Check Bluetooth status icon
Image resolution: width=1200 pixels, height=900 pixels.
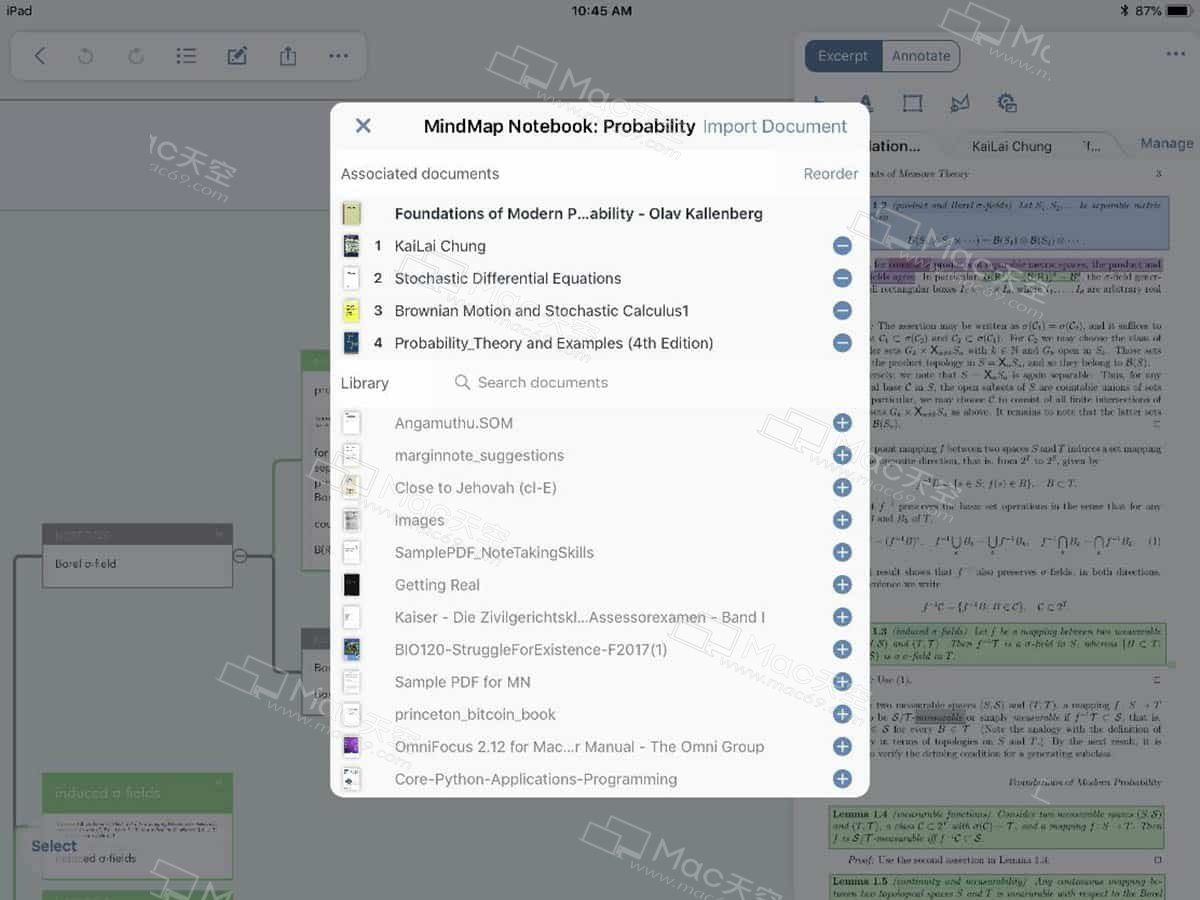[x=1123, y=10]
